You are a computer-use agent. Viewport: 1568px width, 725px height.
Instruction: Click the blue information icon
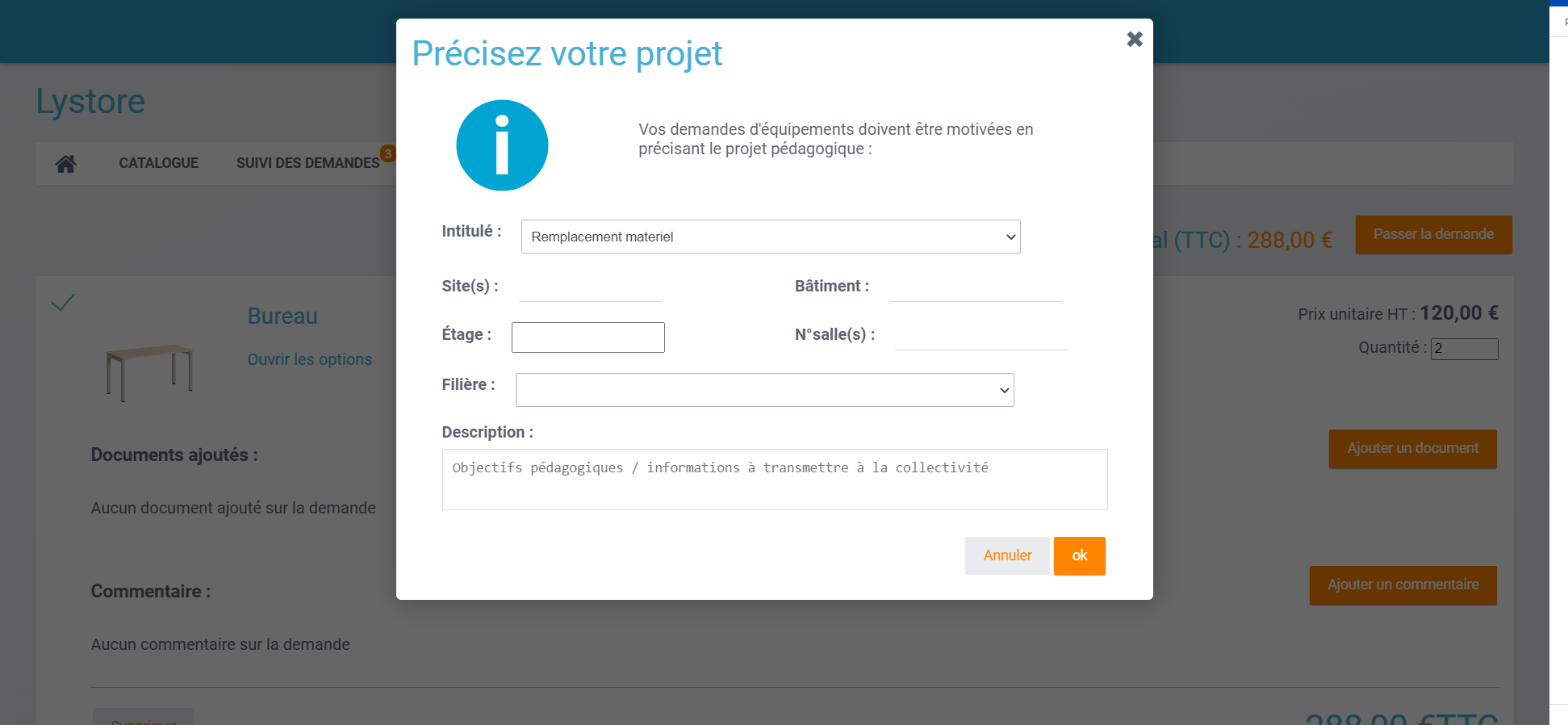(502, 145)
